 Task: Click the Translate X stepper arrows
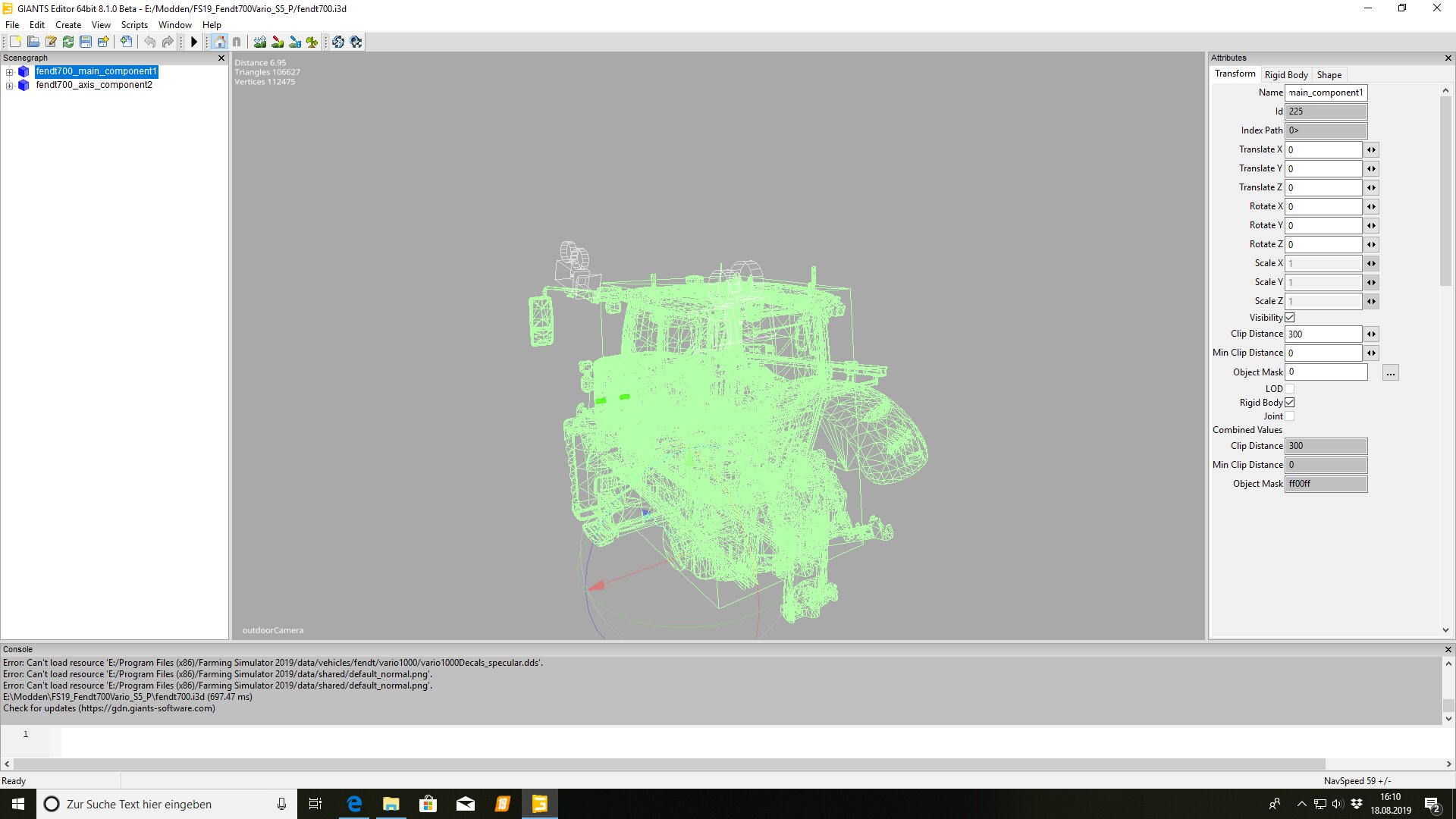[1371, 150]
